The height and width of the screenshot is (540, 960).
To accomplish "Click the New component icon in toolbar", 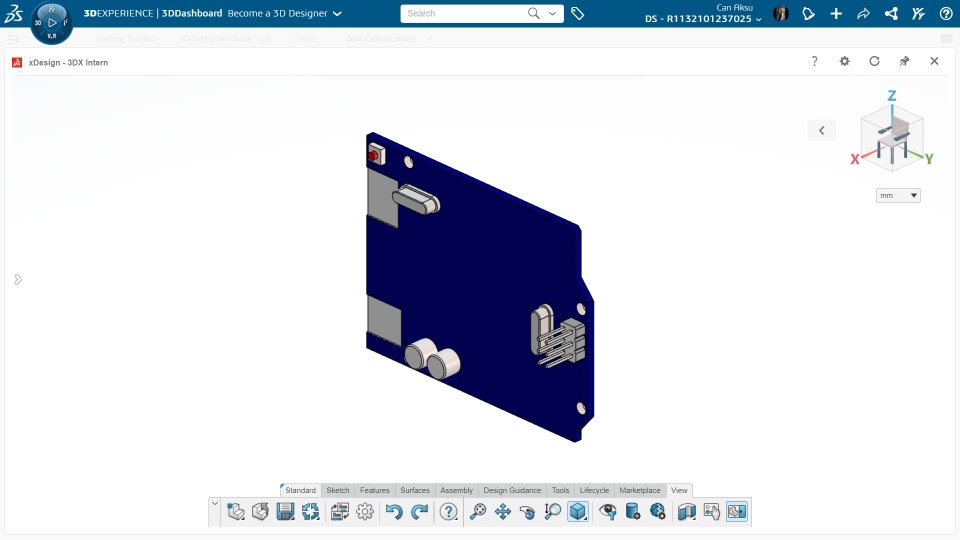I will [x=236, y=511].
